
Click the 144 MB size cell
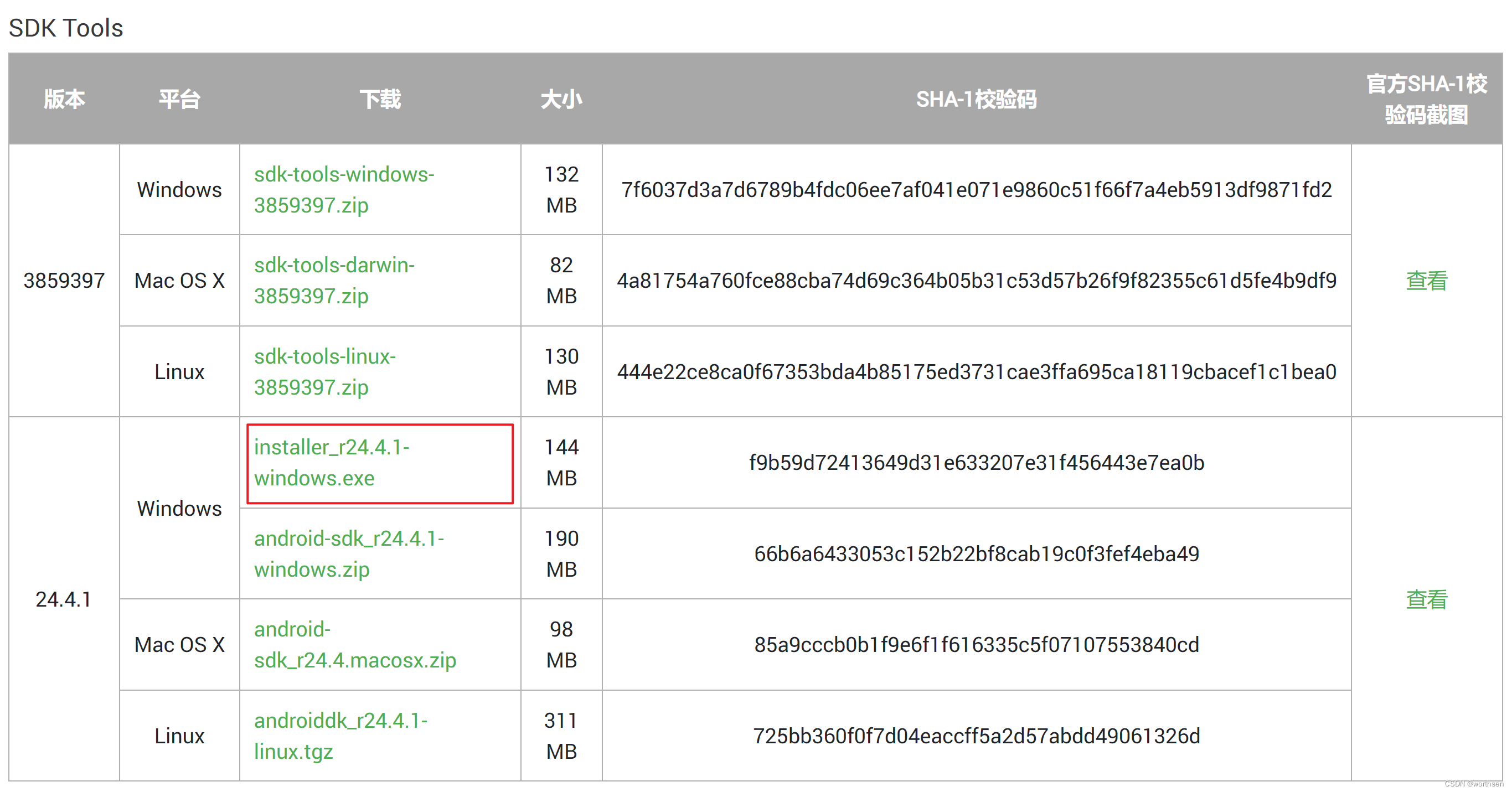point(561,462)
